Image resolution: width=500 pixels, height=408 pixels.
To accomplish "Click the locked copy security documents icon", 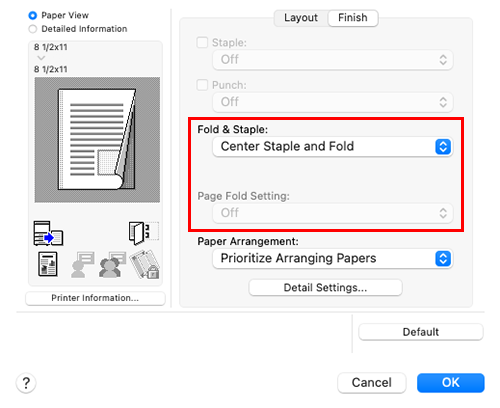I will pyautogui.click(x=145, y=265).
